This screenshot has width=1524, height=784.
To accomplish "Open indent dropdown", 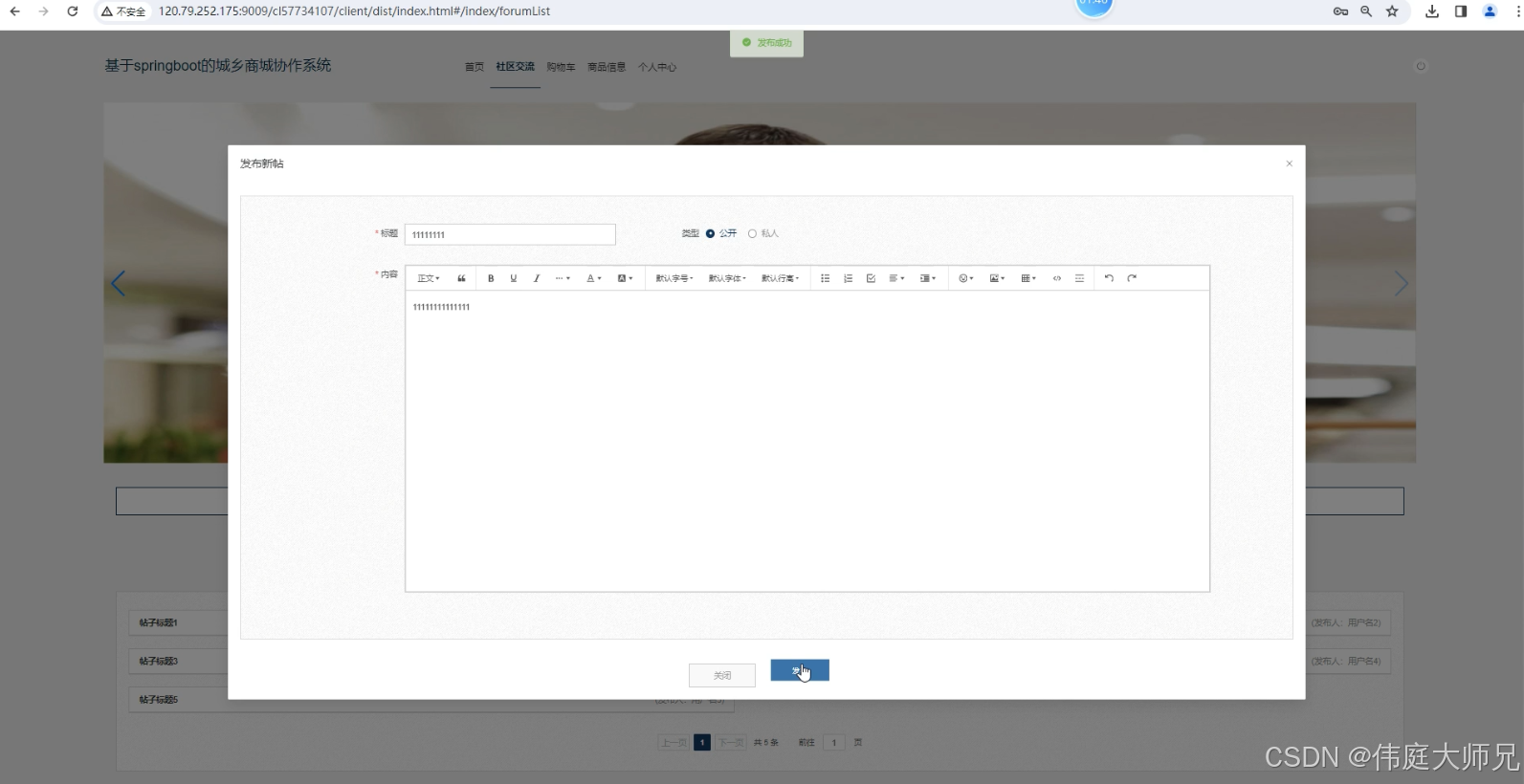I will coord(928,278).
